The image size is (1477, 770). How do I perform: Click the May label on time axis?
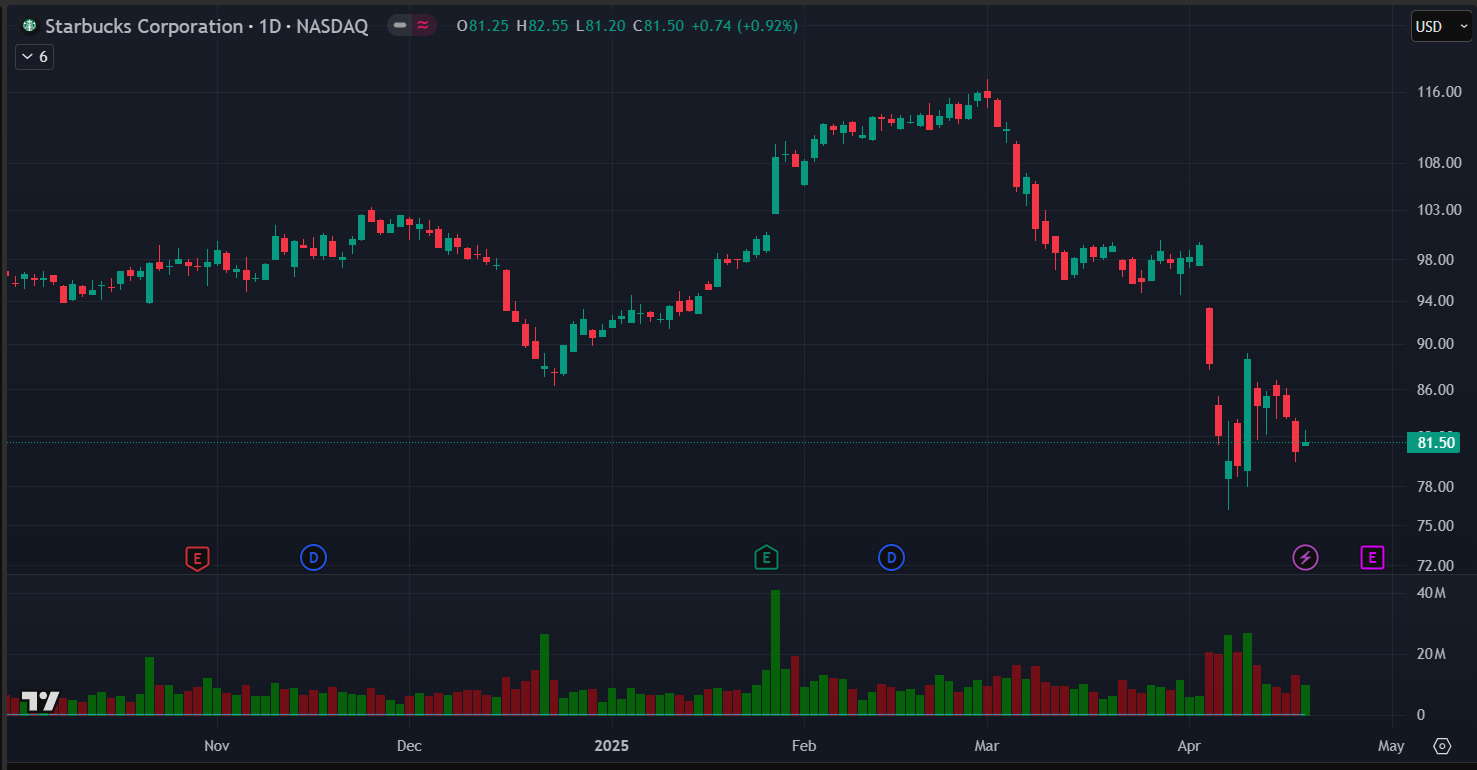(1391, 746)
